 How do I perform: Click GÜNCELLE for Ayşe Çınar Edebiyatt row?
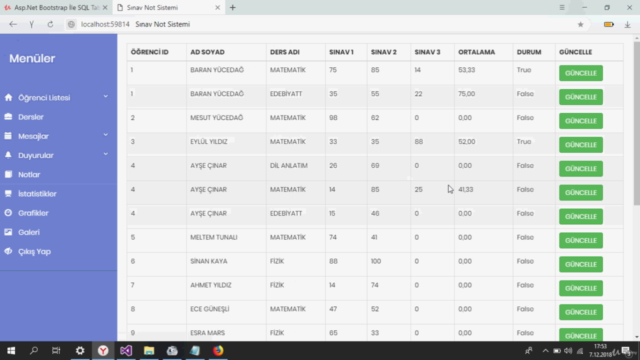pyautogui.click(x=581, y=216)
